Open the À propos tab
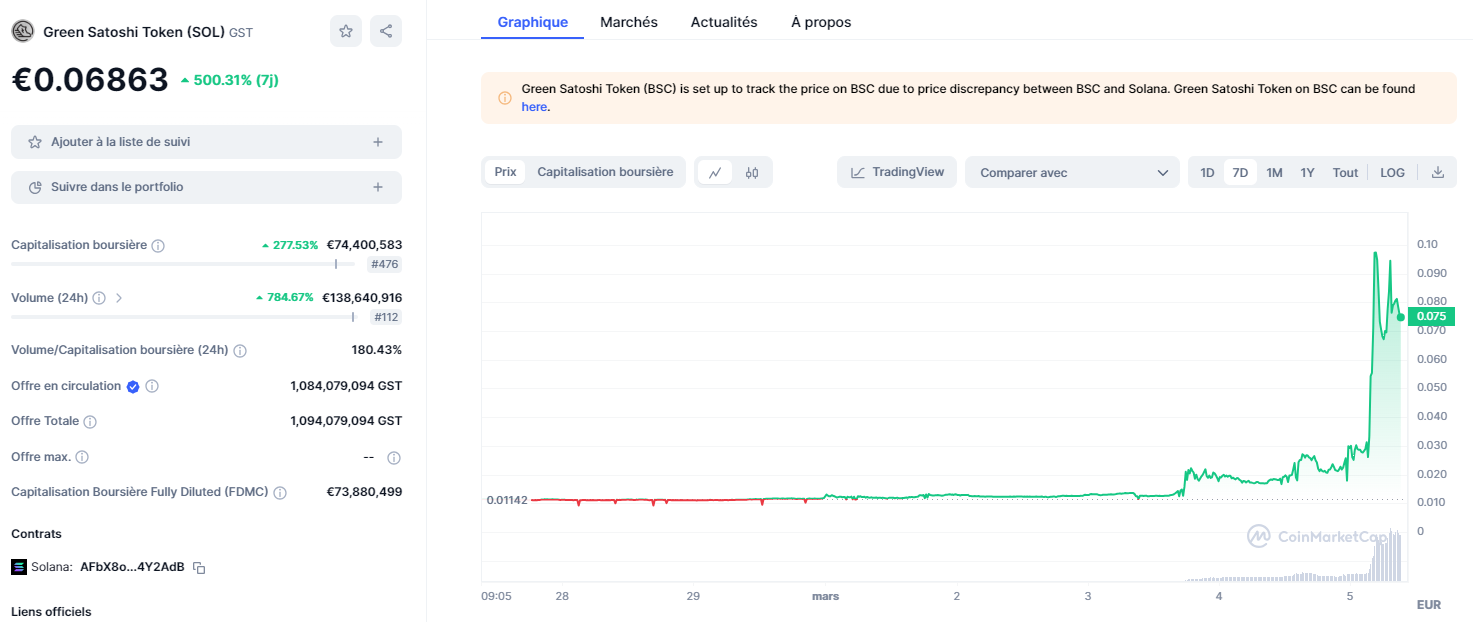Viewport: 1473px width, 622px height. point(821,22)
